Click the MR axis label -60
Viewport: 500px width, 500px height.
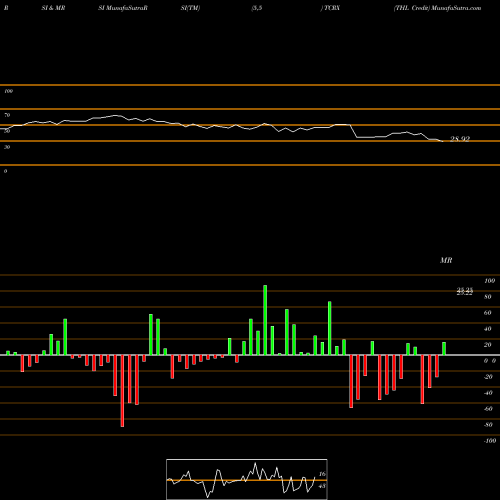[x=488, y=409]
